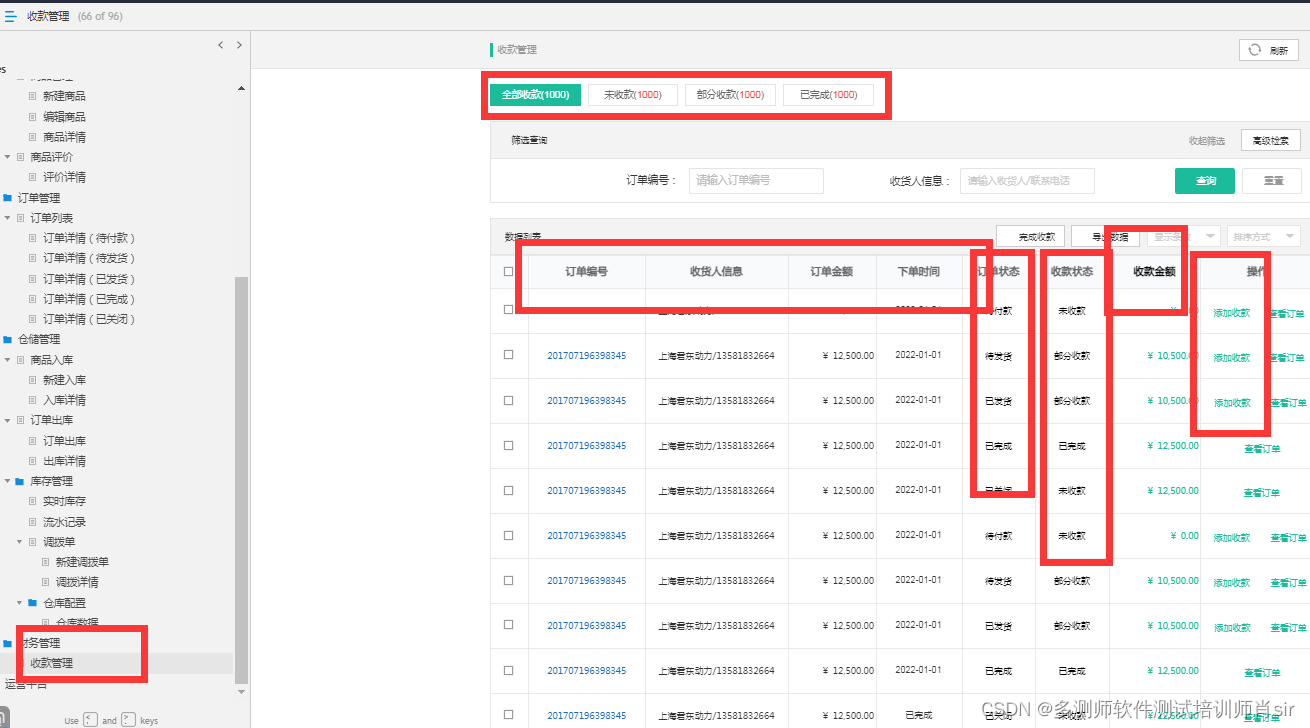Screen dimensions: 1310x728
Task: Tick checkbox of the ¥ 0.00 未收款 row
Action: point(509,536)
